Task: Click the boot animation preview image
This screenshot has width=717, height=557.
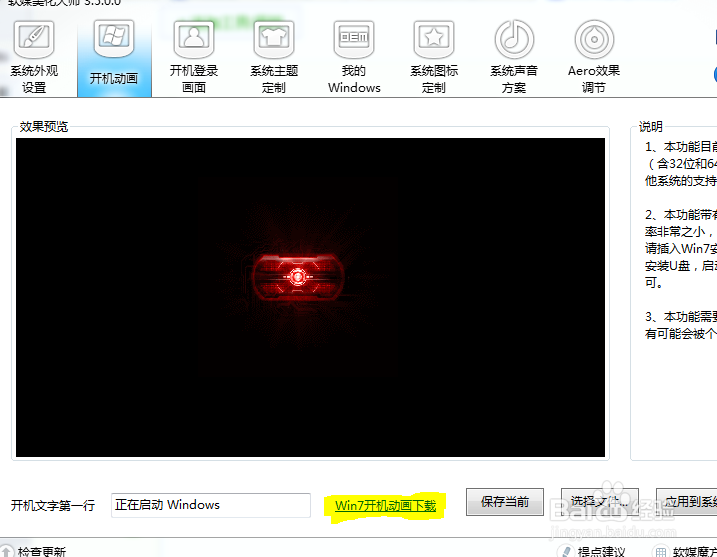Action: tap(310, 297)
